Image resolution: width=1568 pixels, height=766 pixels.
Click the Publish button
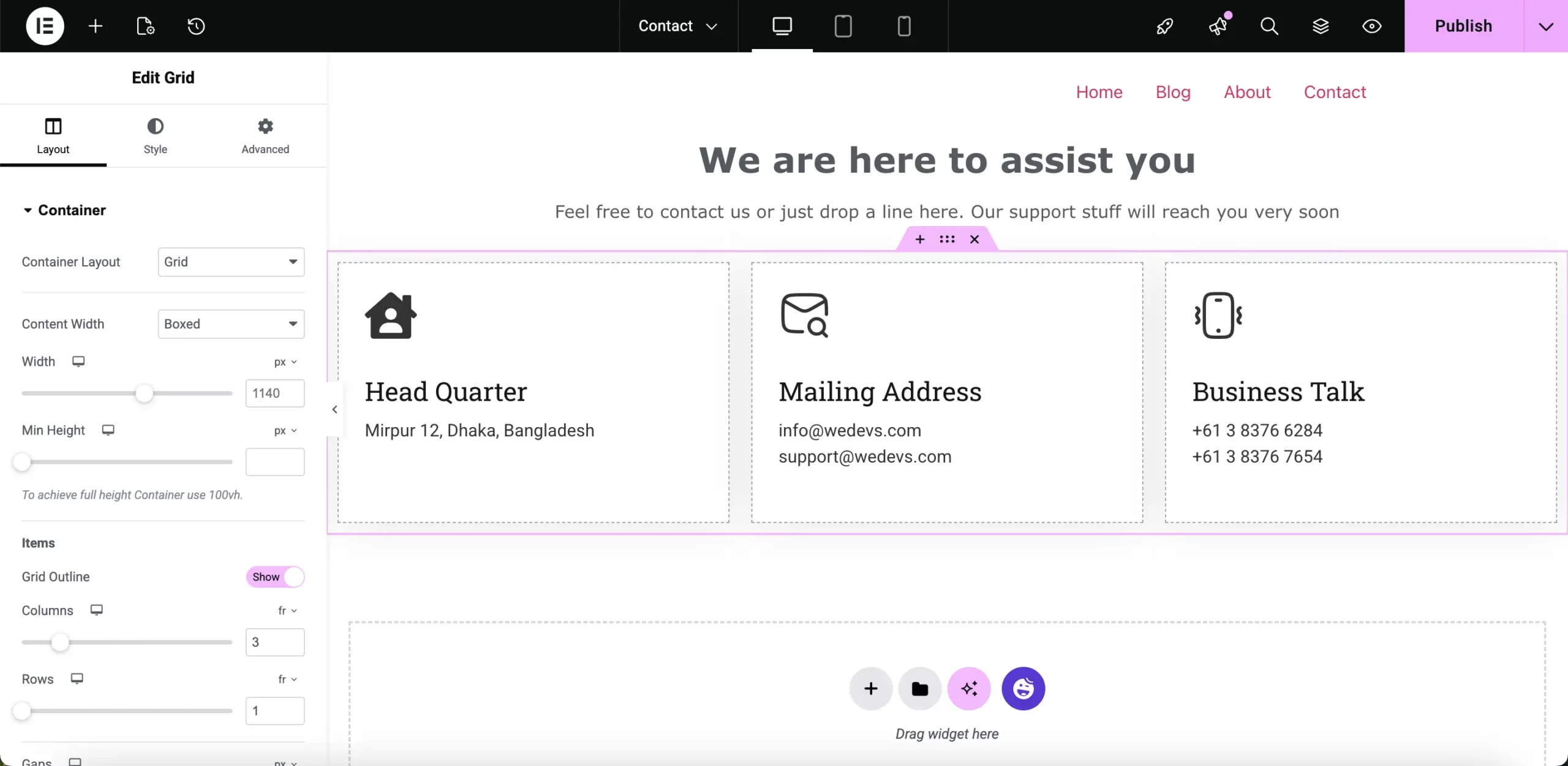(1465, 26)
